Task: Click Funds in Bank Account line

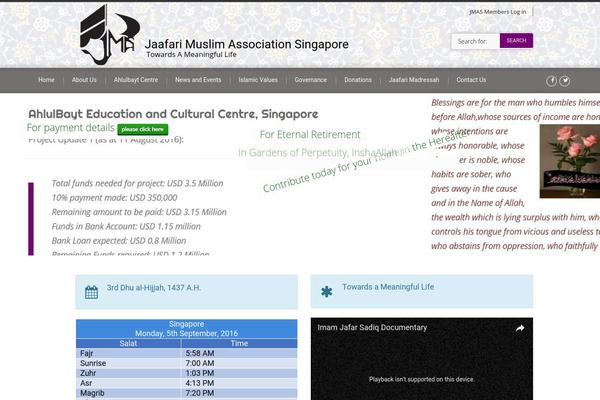Action: tap(126, 226)
